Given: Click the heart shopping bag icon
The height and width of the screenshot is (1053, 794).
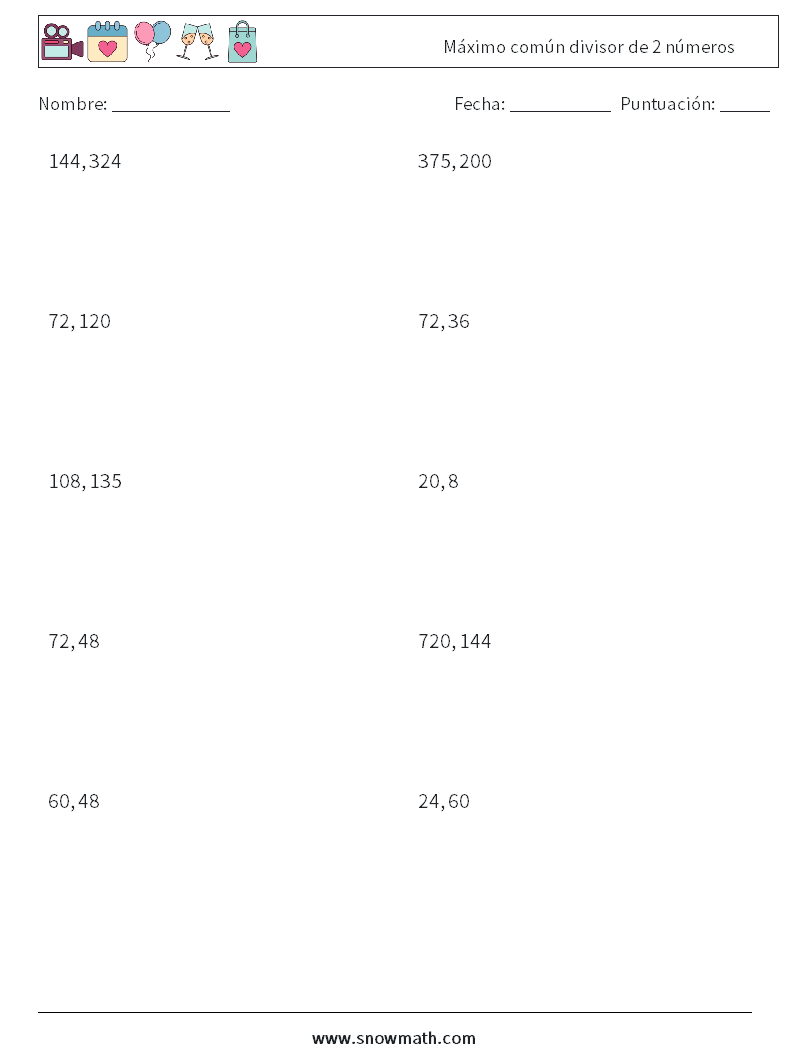Looking at the screenshot, I should pos(242,42).
